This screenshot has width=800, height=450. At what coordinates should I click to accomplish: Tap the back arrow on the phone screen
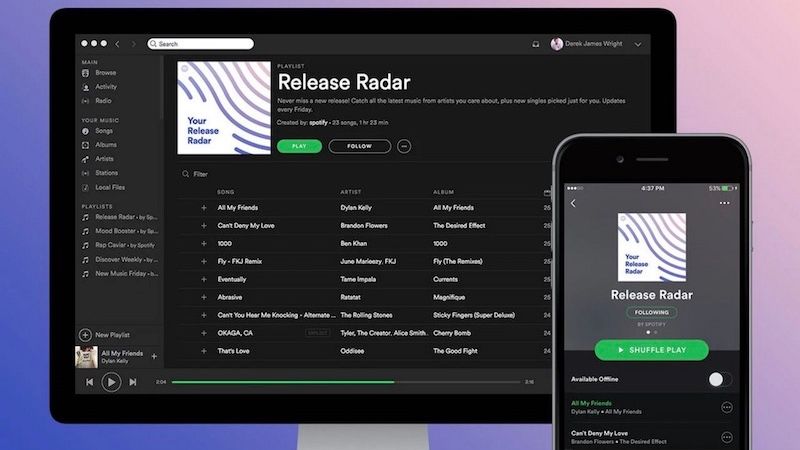[x=573, y=203]
